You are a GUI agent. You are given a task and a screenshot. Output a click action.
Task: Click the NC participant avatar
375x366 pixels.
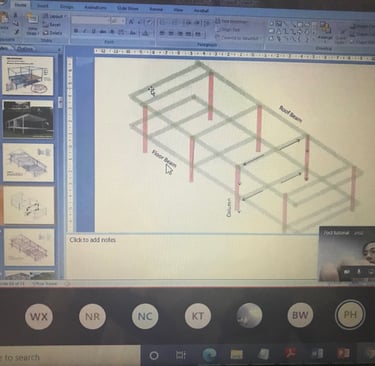(145, 316)
